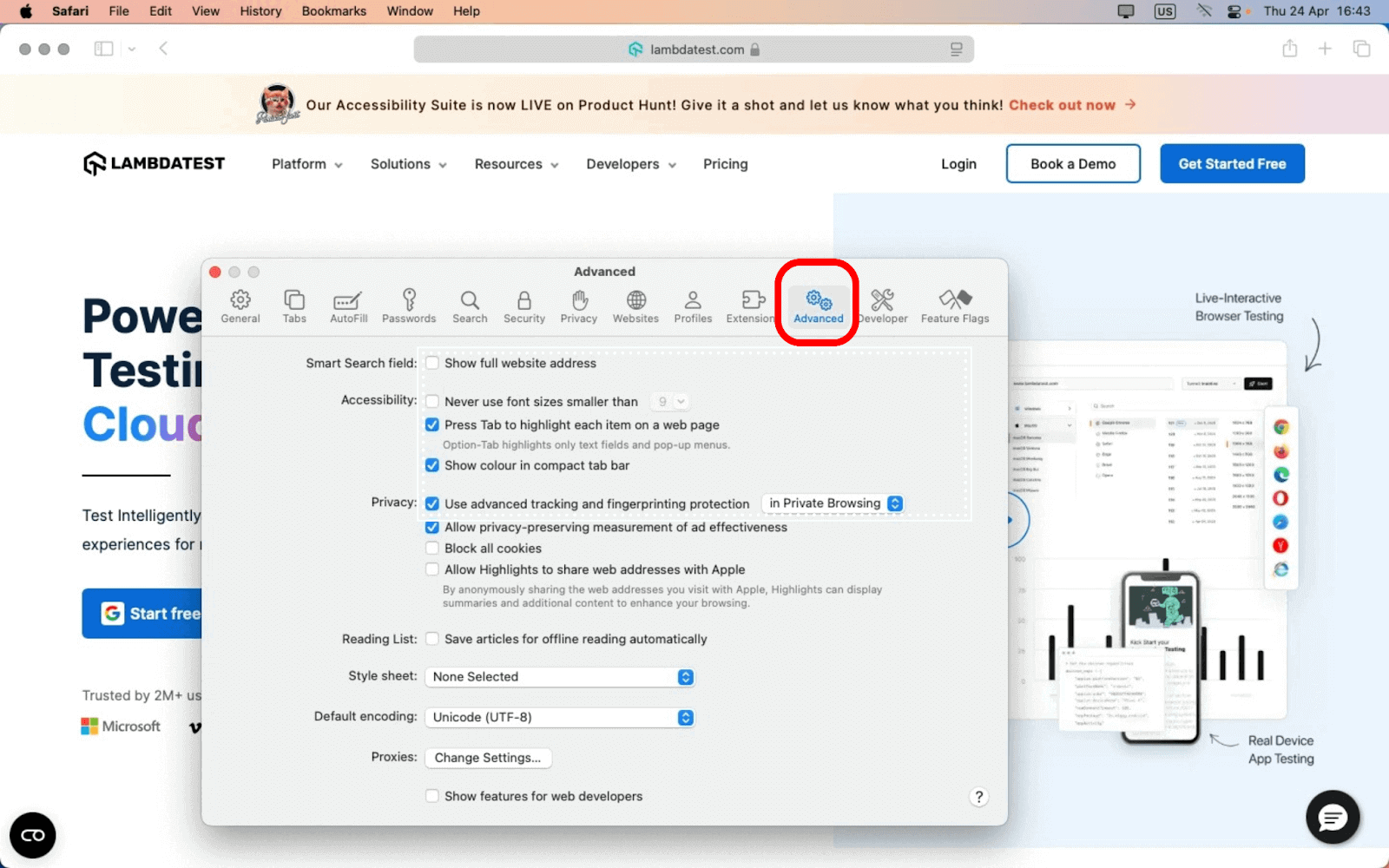
Task: Click the LambdaTest logo
Action: (x=154, y=163)
